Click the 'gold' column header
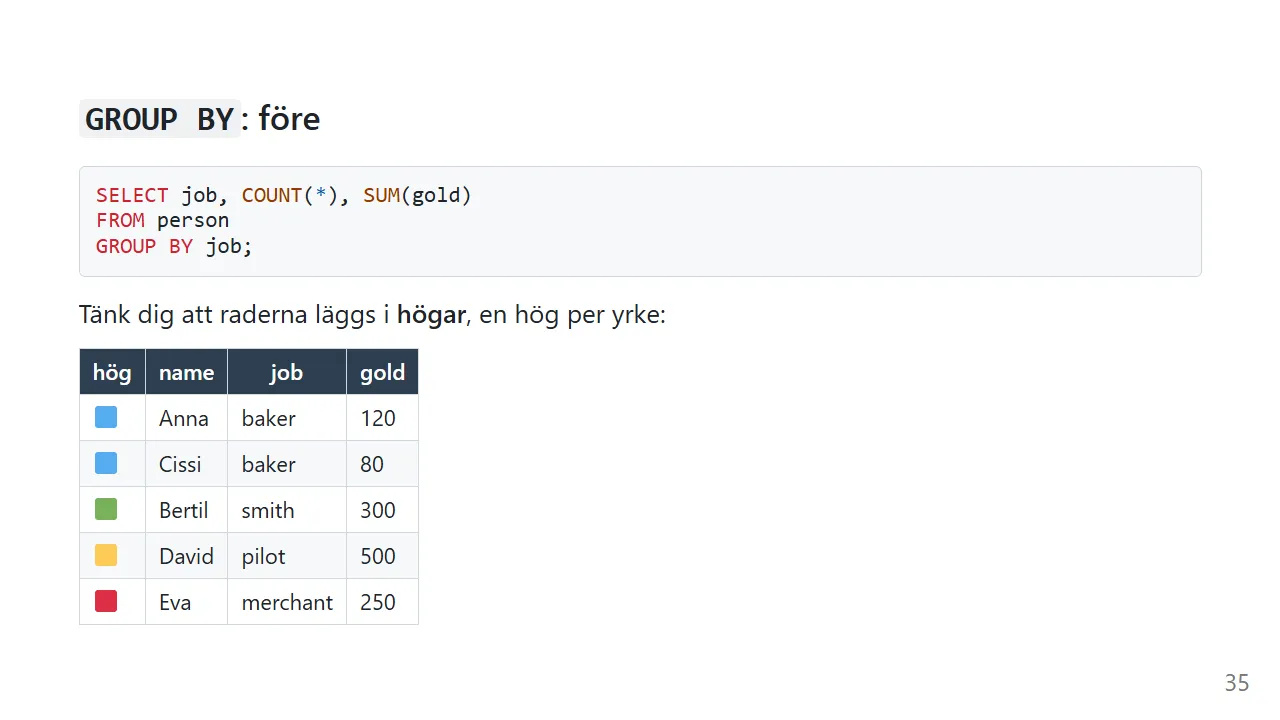The height and width of the screenshot is (720, 1280). point(382,372)
